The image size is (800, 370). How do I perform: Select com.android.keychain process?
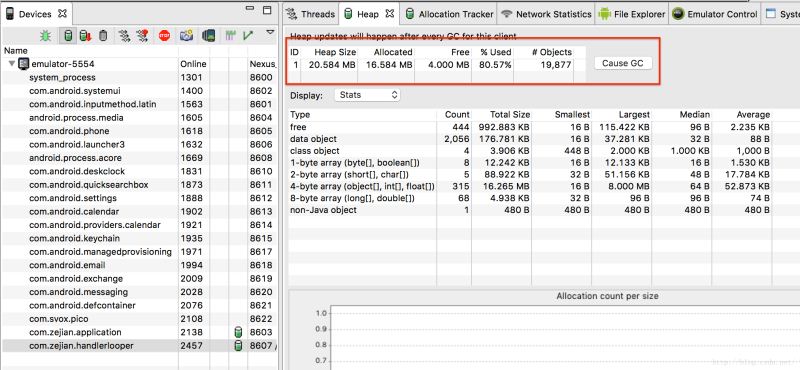coord(139,238)
